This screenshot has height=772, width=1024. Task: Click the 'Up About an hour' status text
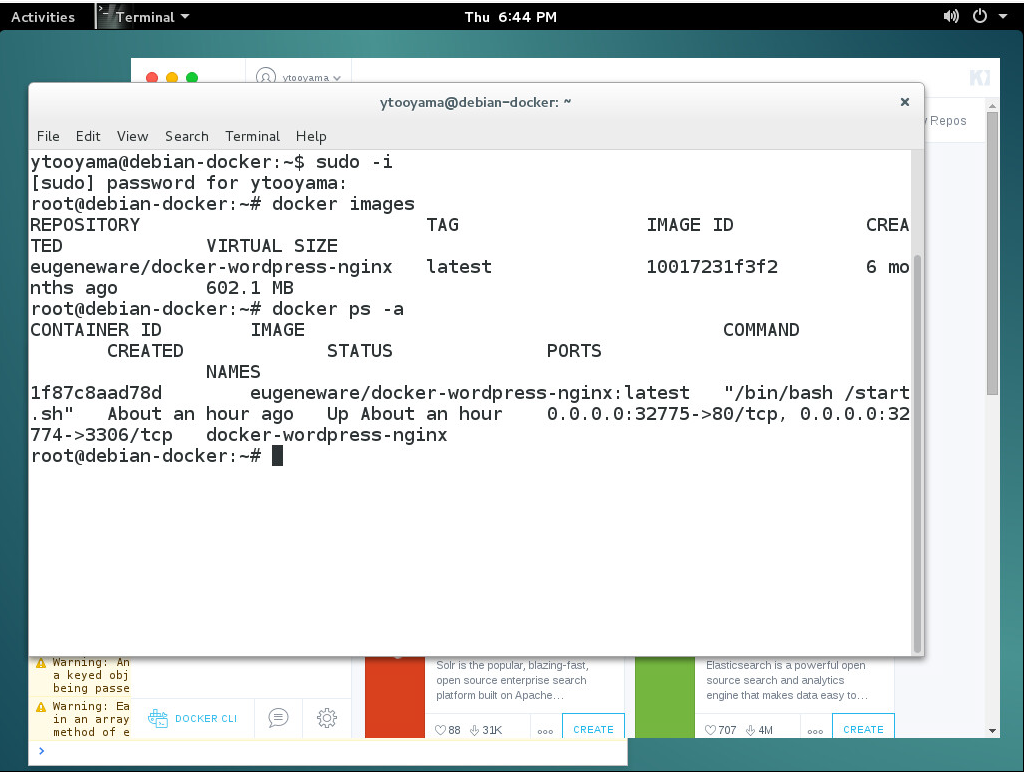coord(415,414)
